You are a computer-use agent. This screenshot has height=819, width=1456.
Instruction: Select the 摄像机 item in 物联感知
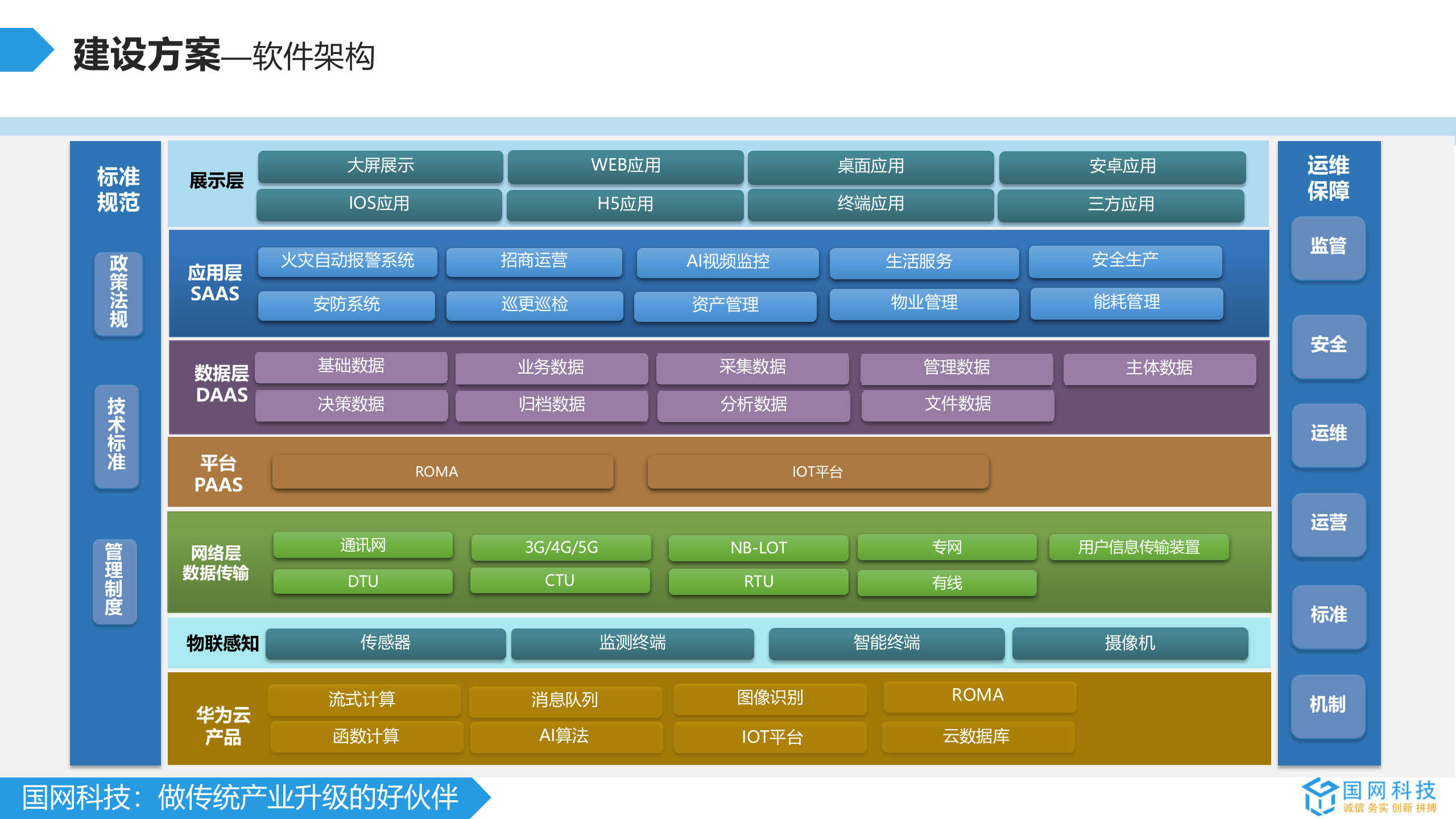point(1130,643)
